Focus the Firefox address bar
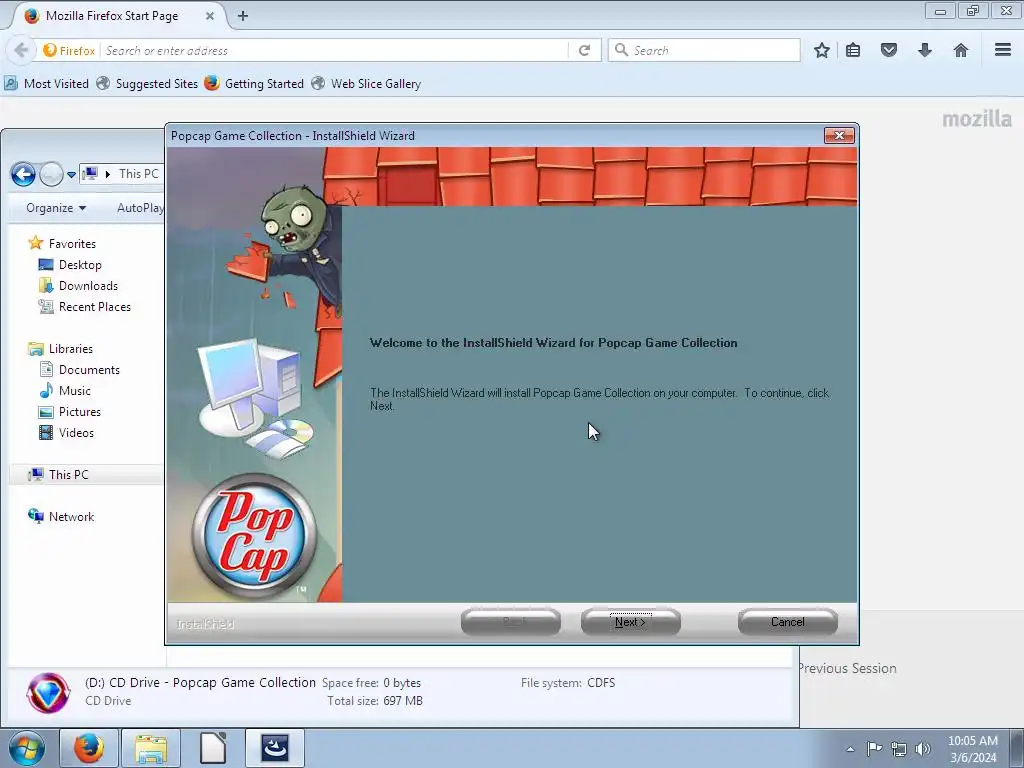Viewport: 1024px width, 768px height. point(333,50)
